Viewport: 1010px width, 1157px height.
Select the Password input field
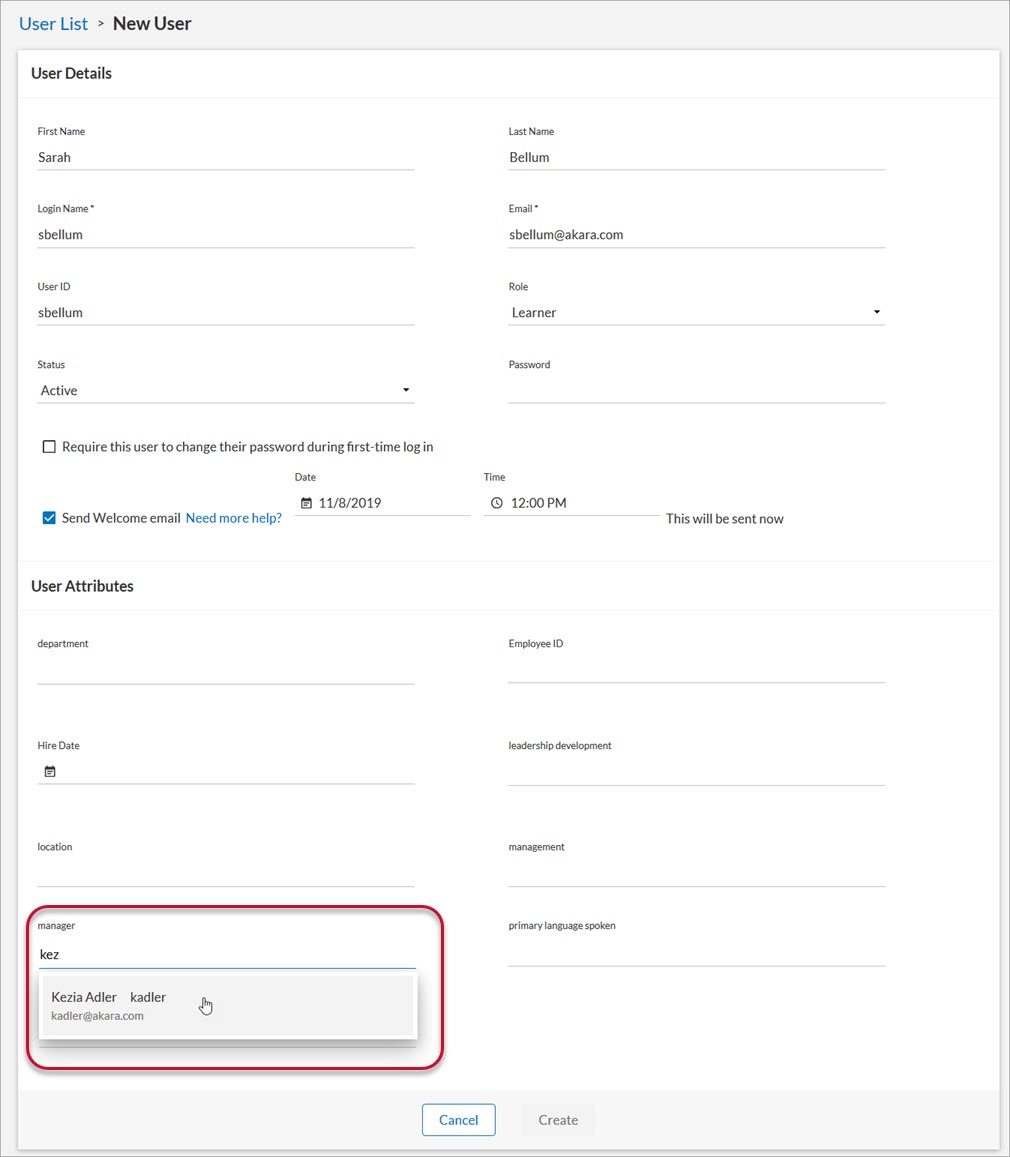(x=696, y=390)
